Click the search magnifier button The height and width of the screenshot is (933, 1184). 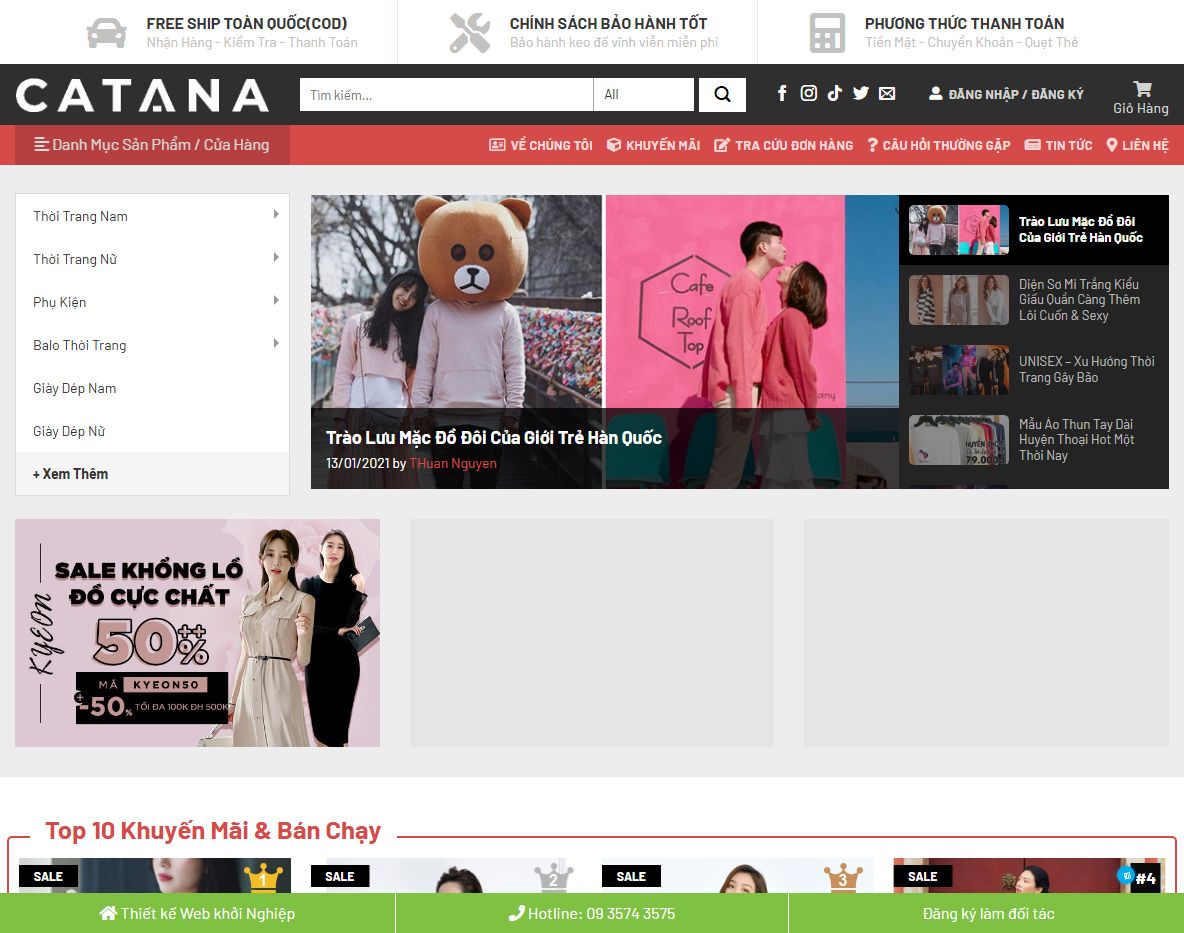coord(723,94)
